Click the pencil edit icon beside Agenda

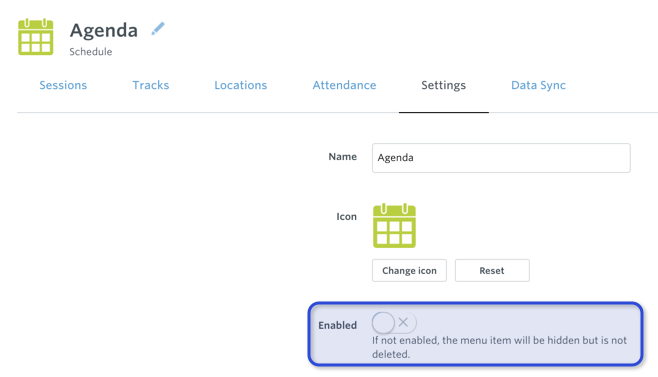pyautogui.click(x=158, y=29)
